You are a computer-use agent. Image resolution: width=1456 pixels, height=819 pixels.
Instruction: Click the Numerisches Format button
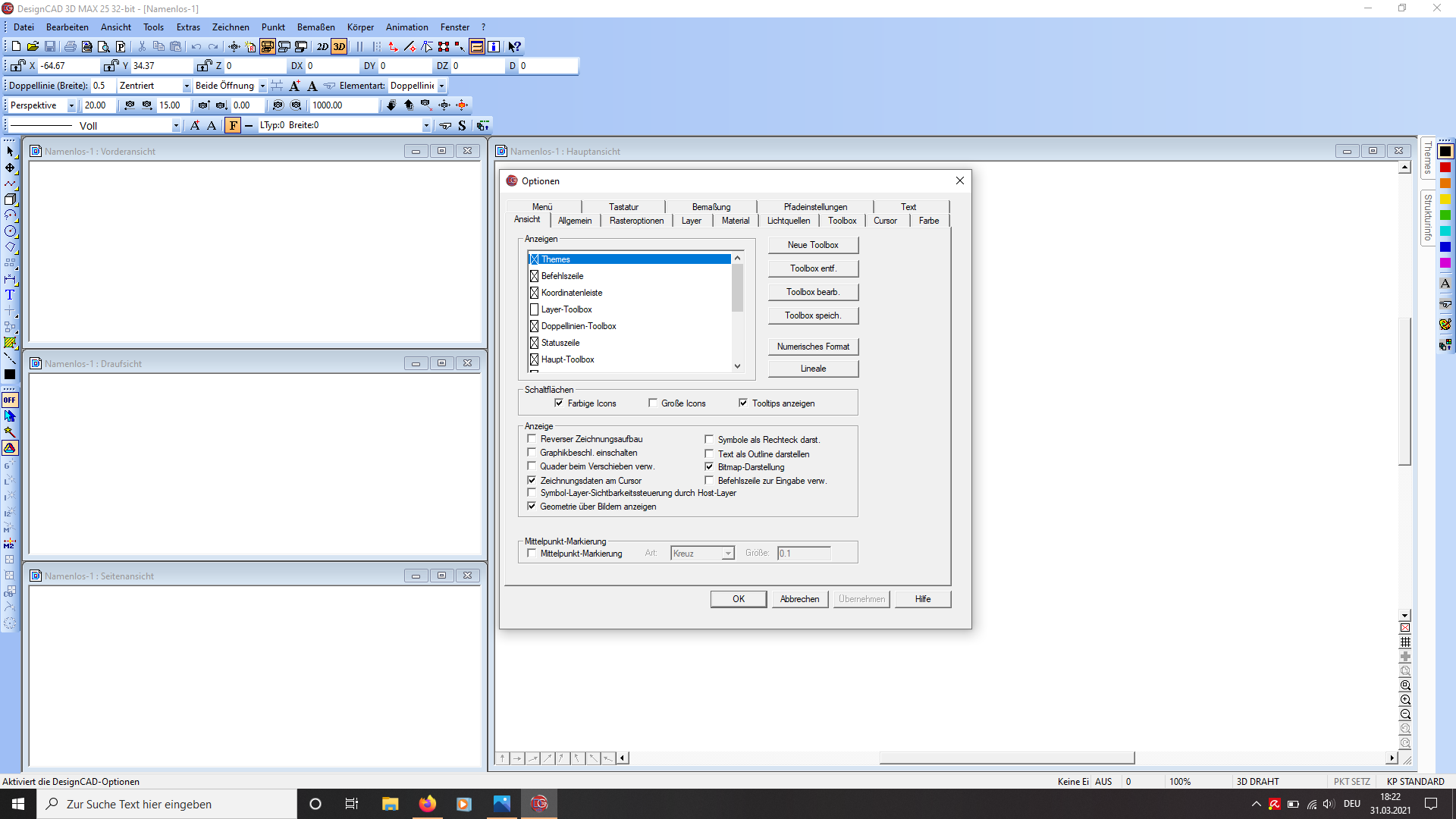coord(813,347)
